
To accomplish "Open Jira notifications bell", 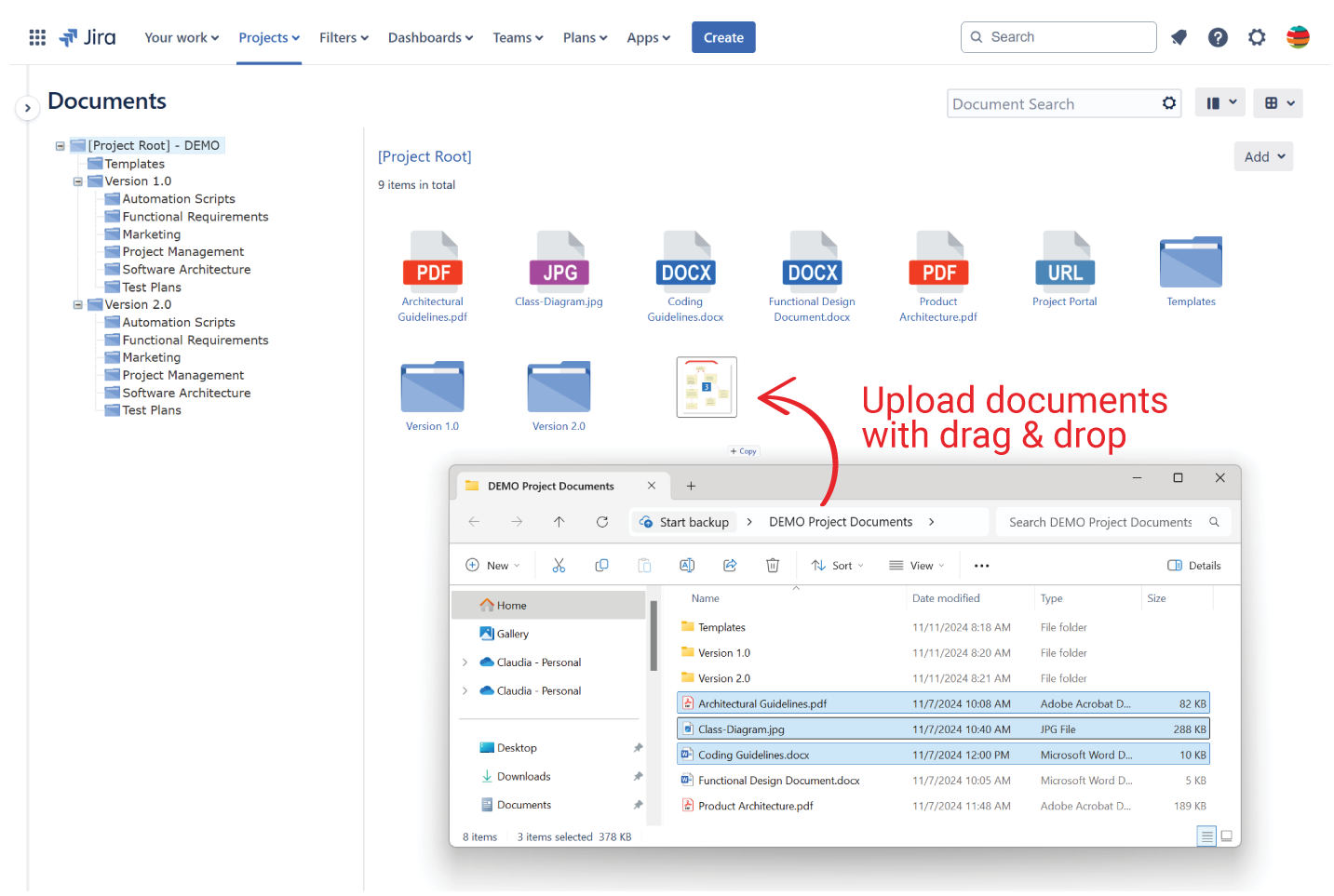I will 1179,37.
